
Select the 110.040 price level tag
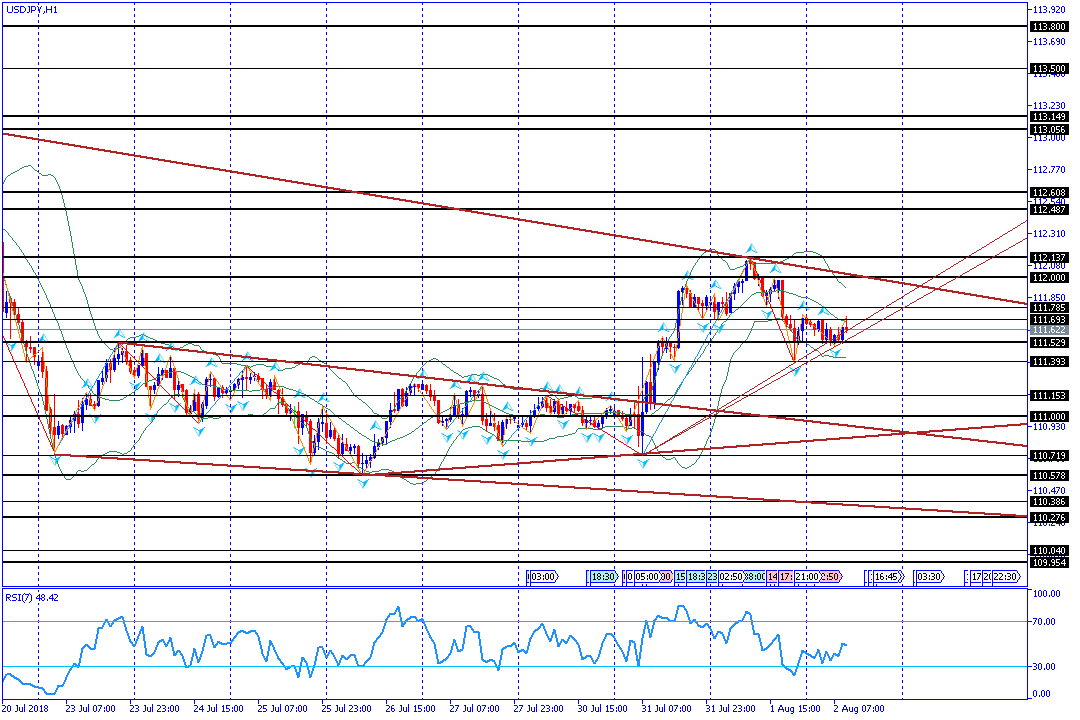(x=1049, y=551)
